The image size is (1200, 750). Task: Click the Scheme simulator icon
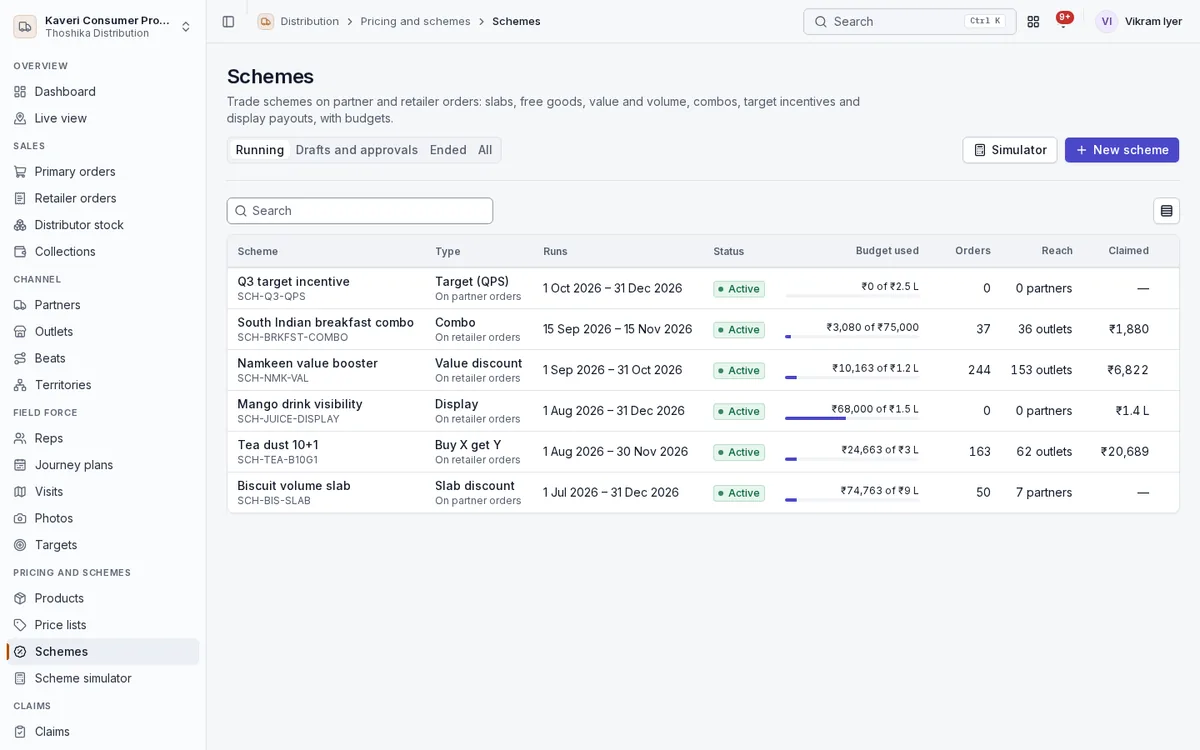(20, 678)
